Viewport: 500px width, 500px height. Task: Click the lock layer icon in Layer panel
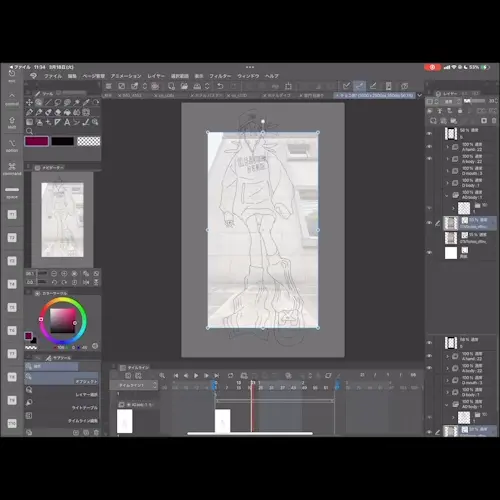click(460, 111)
